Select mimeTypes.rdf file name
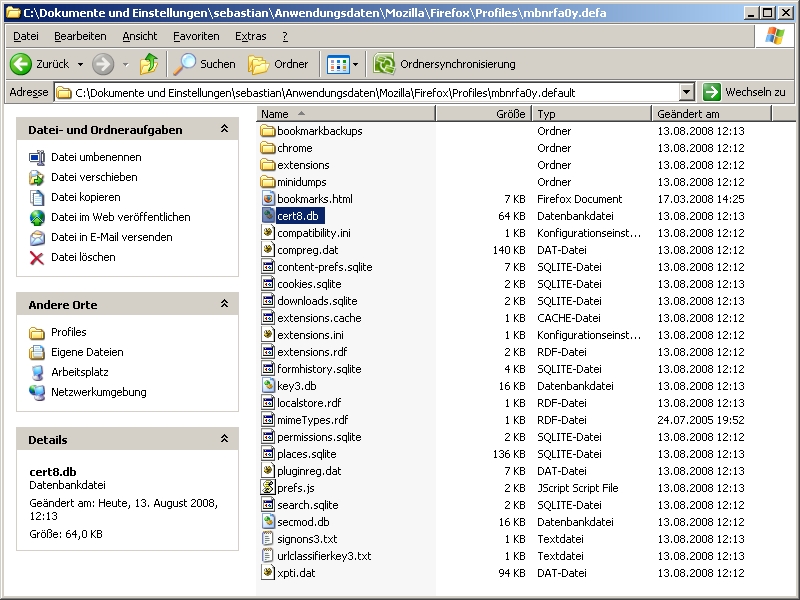The image size is (800, 600). click(x=313, y=420)
